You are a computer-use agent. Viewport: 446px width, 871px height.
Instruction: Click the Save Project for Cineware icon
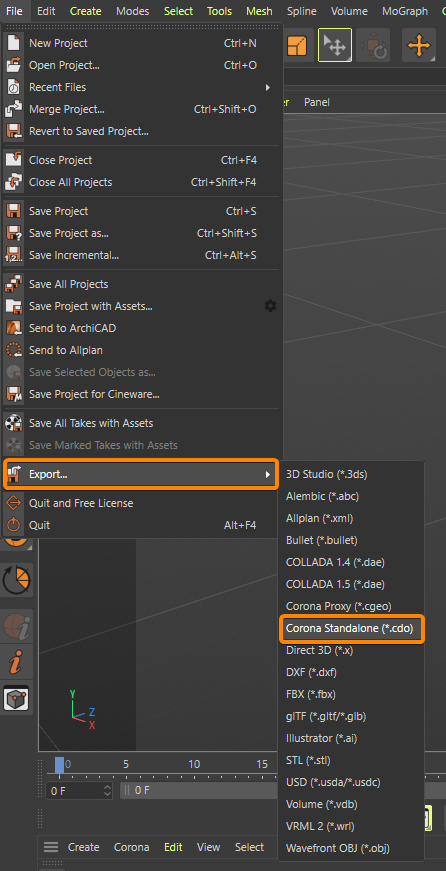[13, 394]
